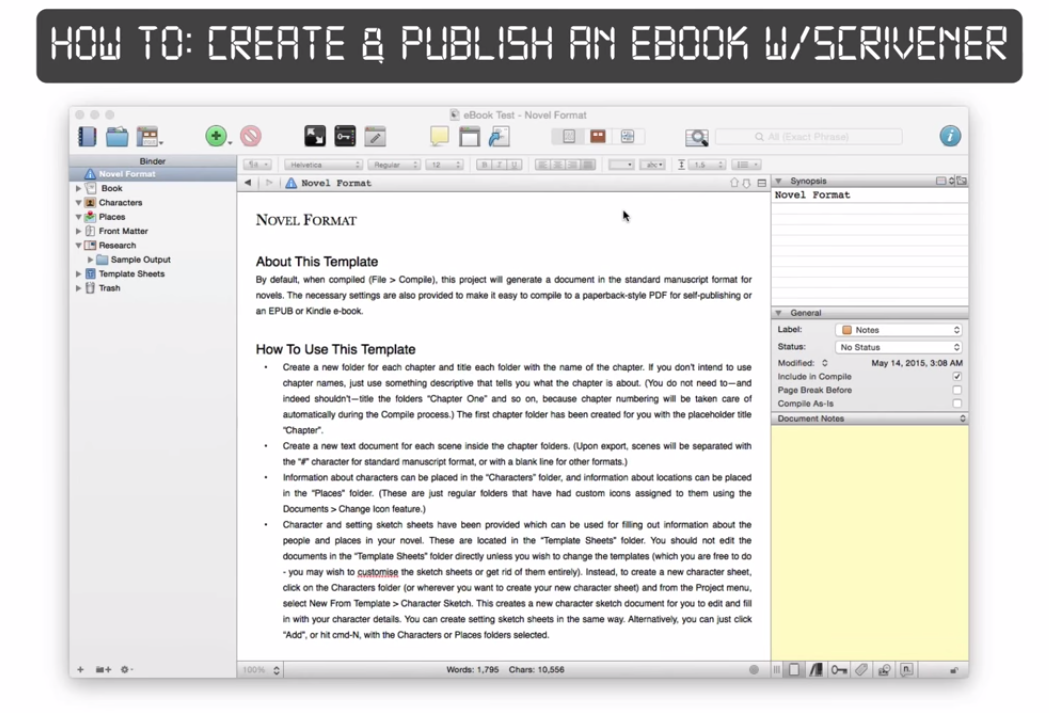Click the Compile export toolbar icon
Image resolution: width=1049 pixels, height=713 pixels.
coord(499,136)
